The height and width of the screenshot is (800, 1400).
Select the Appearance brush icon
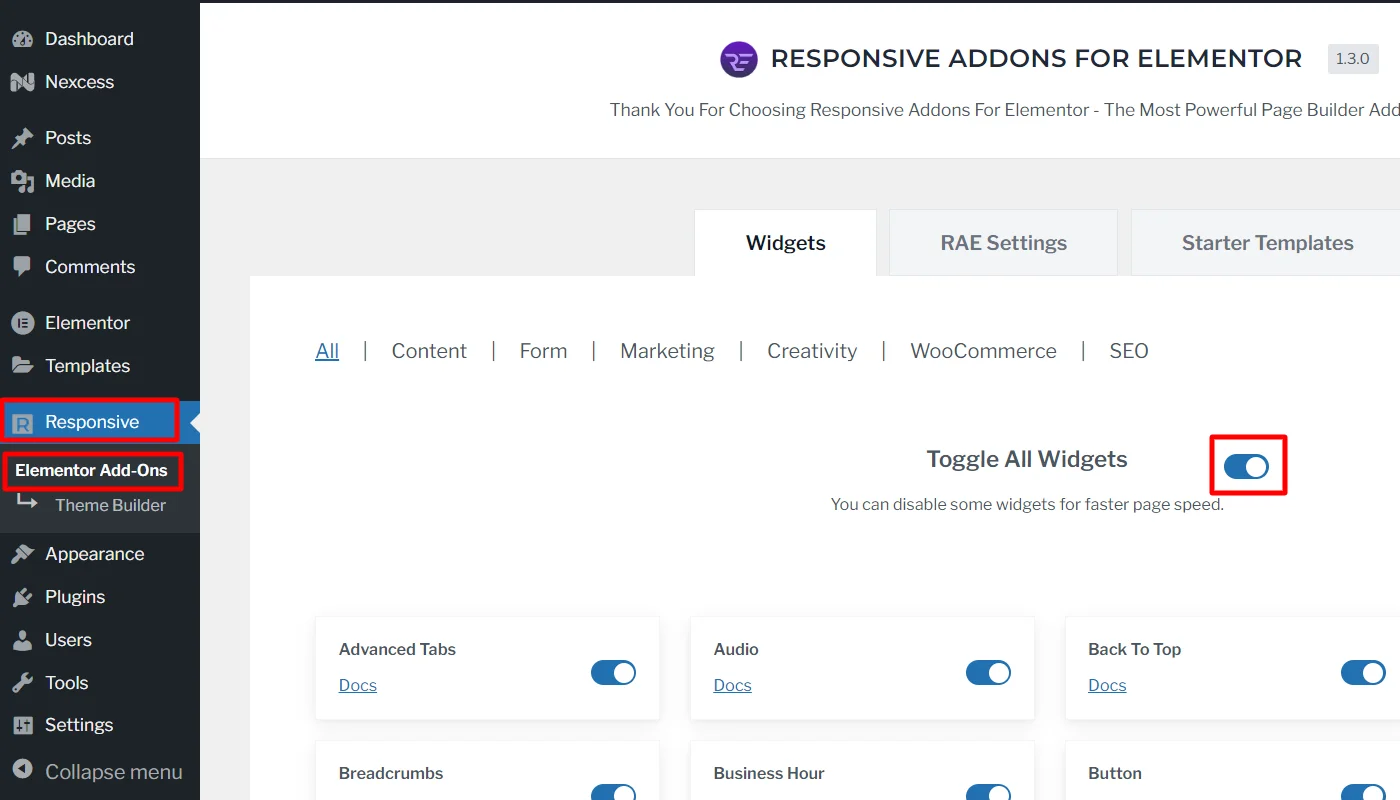tap(23, 553)
